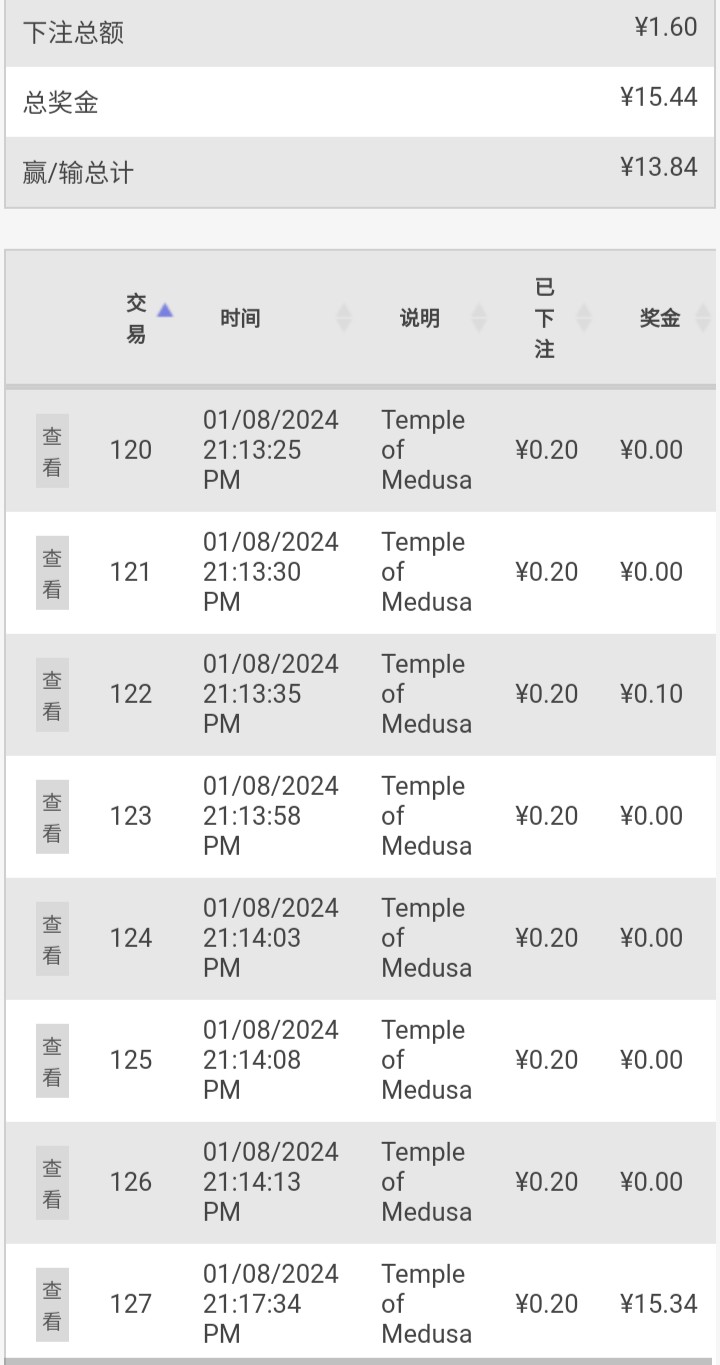Image resolution: width=720 pixels, height=1365 pixels.
Task: Sort by 已下注 column arrows
Action: pos(584,318)
